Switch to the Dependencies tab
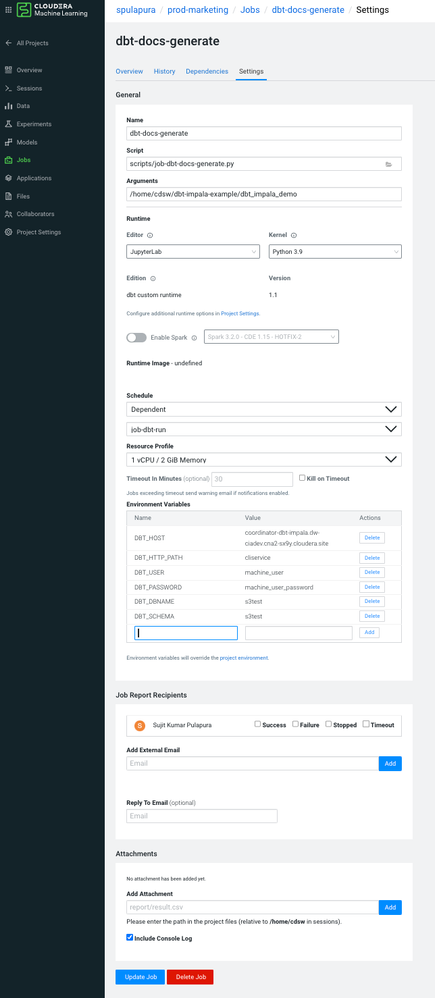435x998 pixels. [x=207, y=71]
